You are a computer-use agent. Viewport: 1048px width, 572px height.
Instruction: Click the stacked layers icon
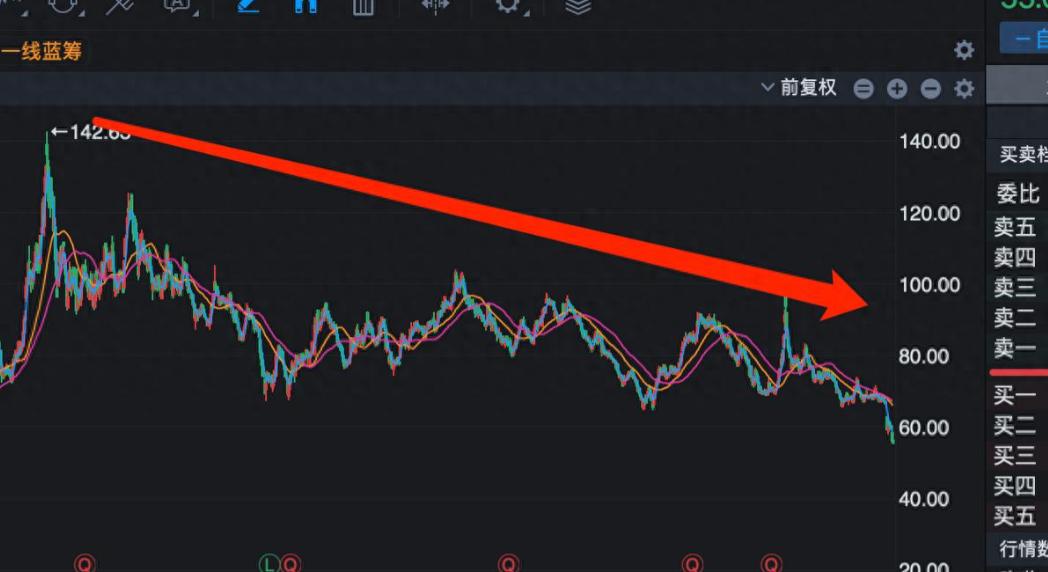tap(578, 7)
